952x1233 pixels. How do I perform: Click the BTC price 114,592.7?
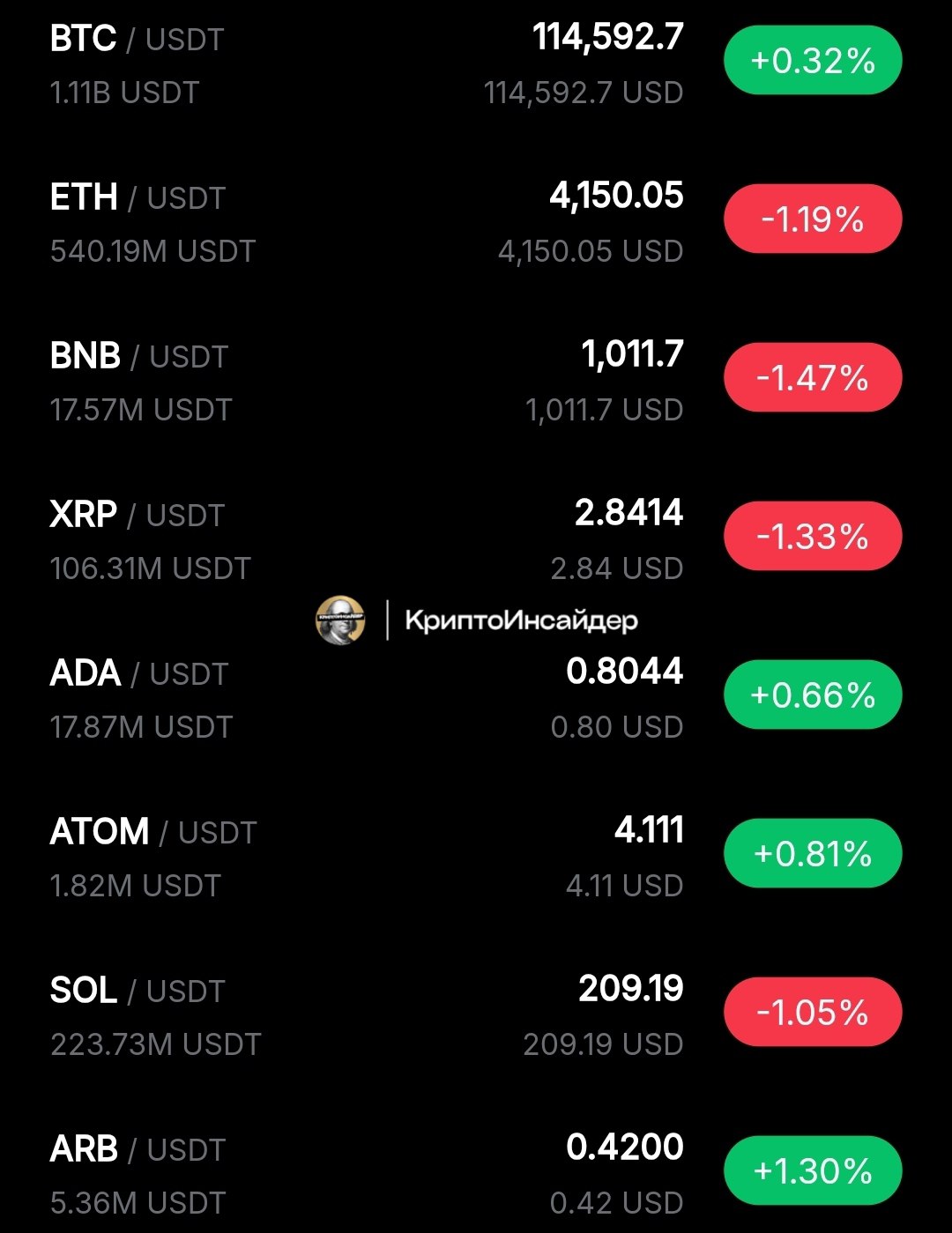[x=608, y=38]
